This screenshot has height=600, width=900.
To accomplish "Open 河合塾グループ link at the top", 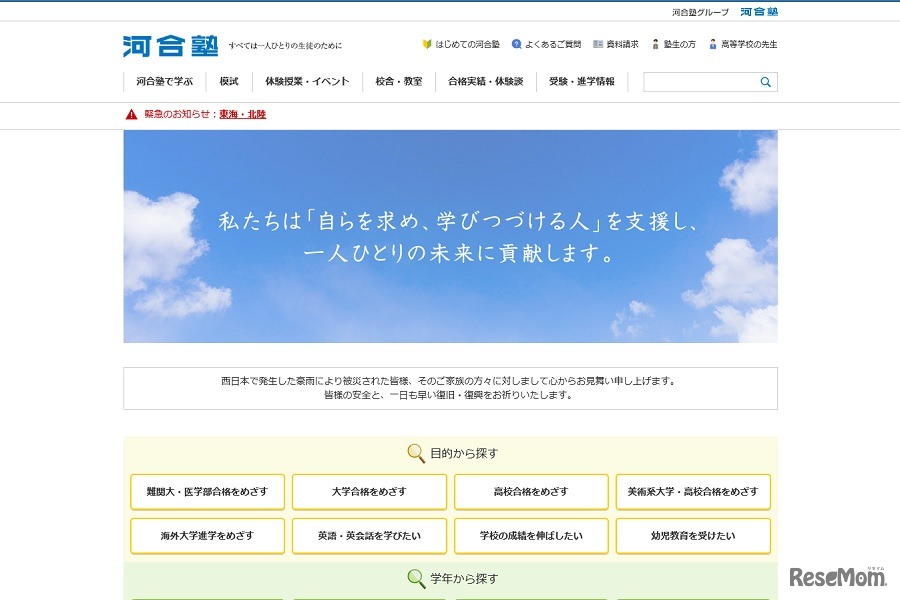I will click(701, 9).
